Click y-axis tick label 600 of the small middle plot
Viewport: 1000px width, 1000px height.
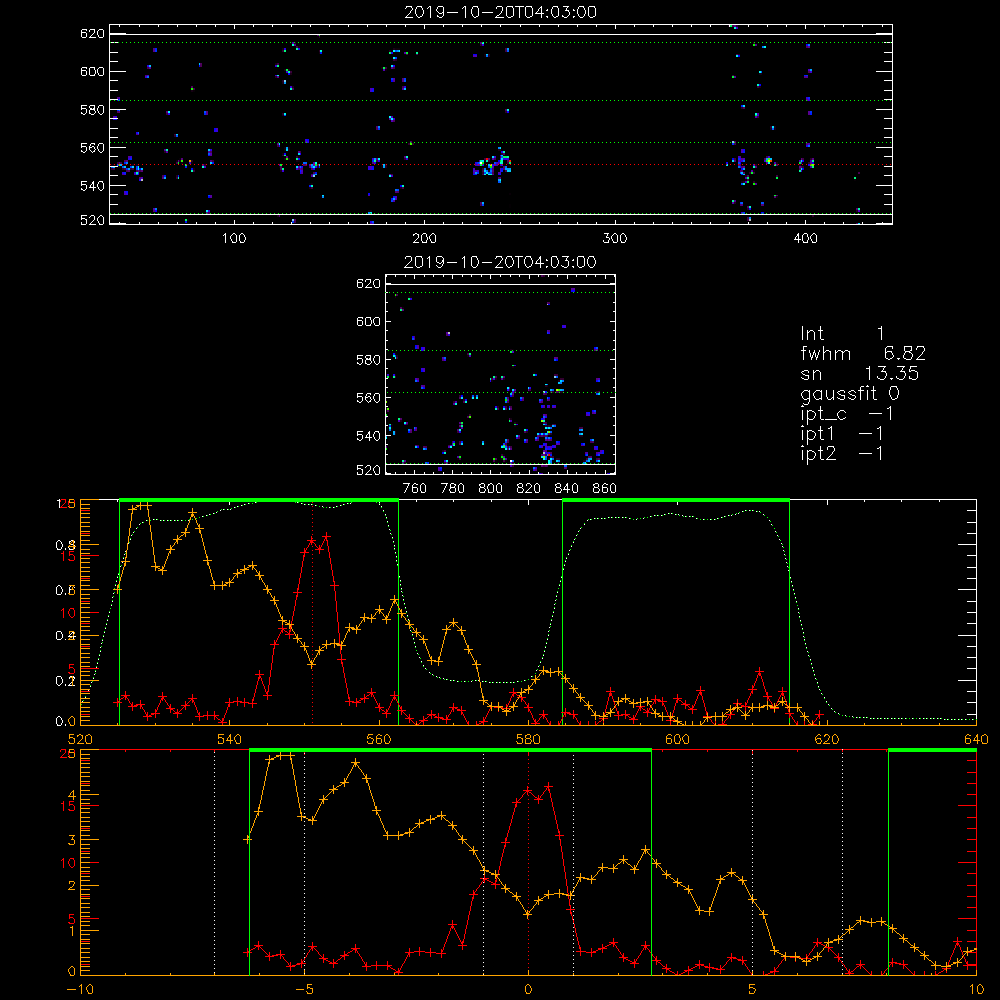368,322
